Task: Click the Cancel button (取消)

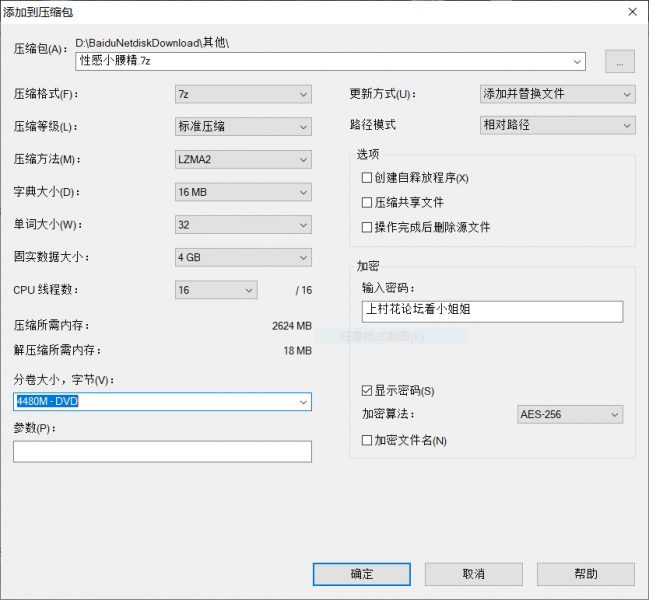Action: coord(474,574)
